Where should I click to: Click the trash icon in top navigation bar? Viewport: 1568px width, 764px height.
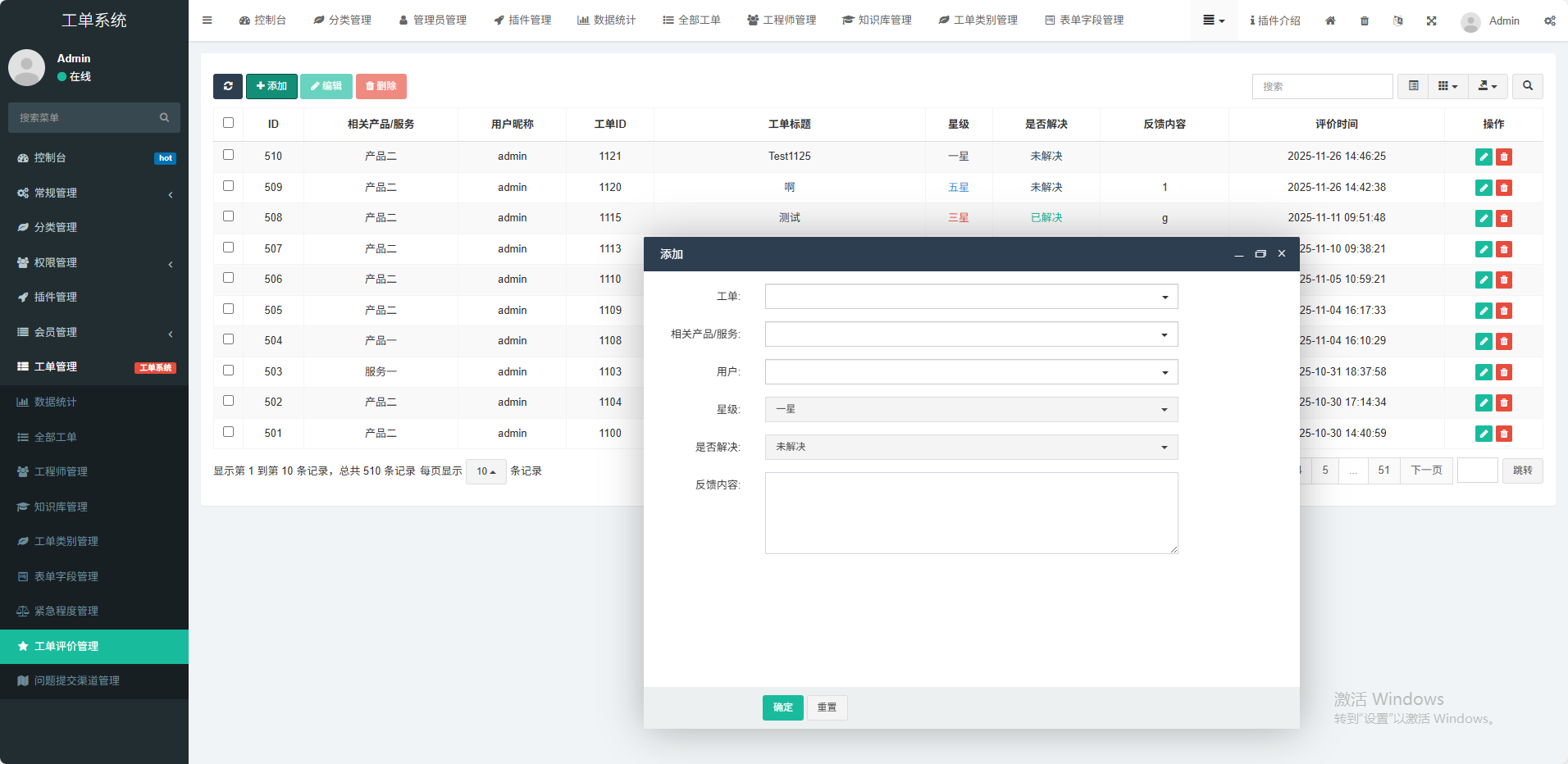pyautogui.click(x=1365, y=20)
